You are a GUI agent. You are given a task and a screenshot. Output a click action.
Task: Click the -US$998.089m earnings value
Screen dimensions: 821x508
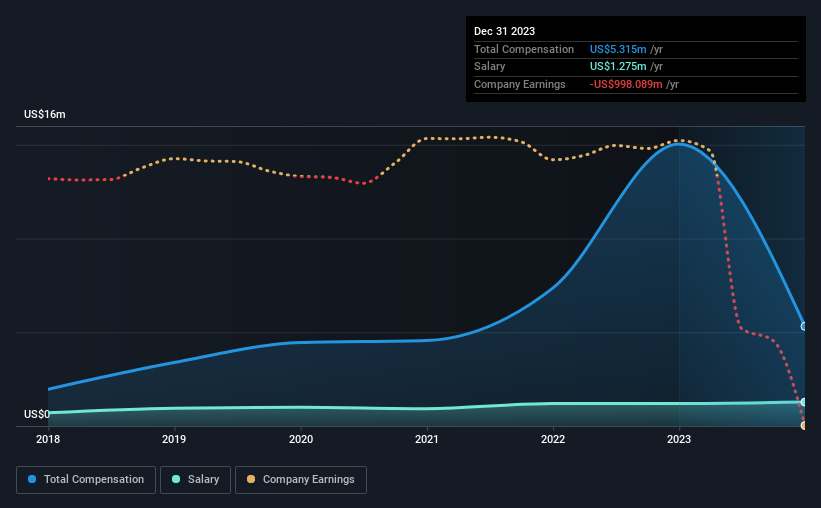pyautogui.click(x=626, y=84)
